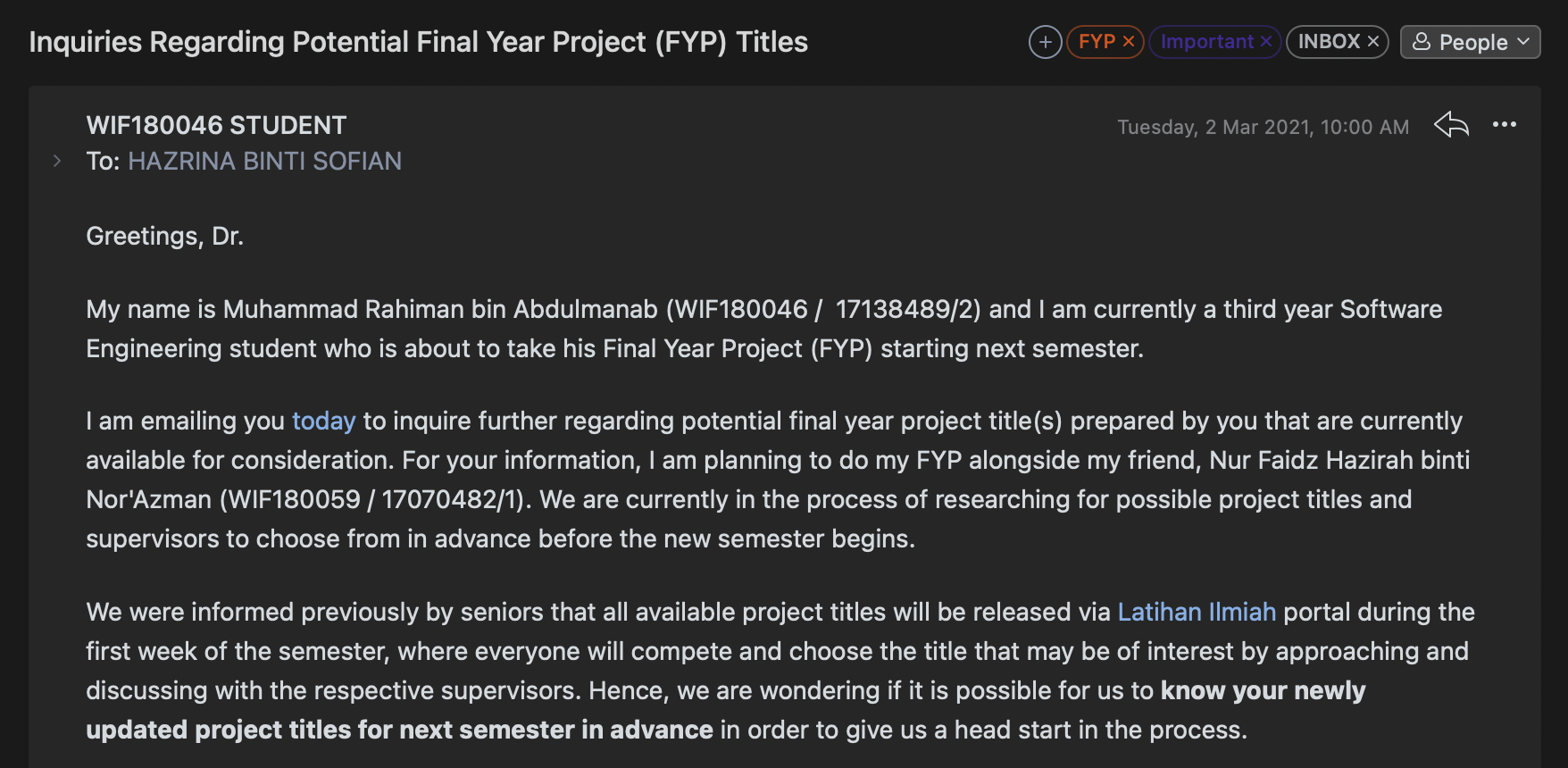Remove the FYP label via its X
The image size is (1568, 768).
(x=1130, y=40)
